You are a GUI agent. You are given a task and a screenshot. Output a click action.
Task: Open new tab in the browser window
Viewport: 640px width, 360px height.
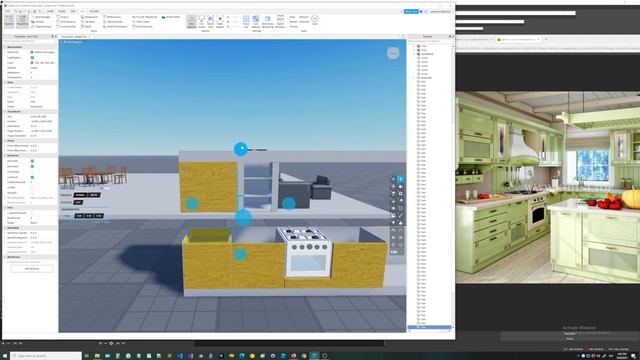pyautogui.click(x=546, y=39)
